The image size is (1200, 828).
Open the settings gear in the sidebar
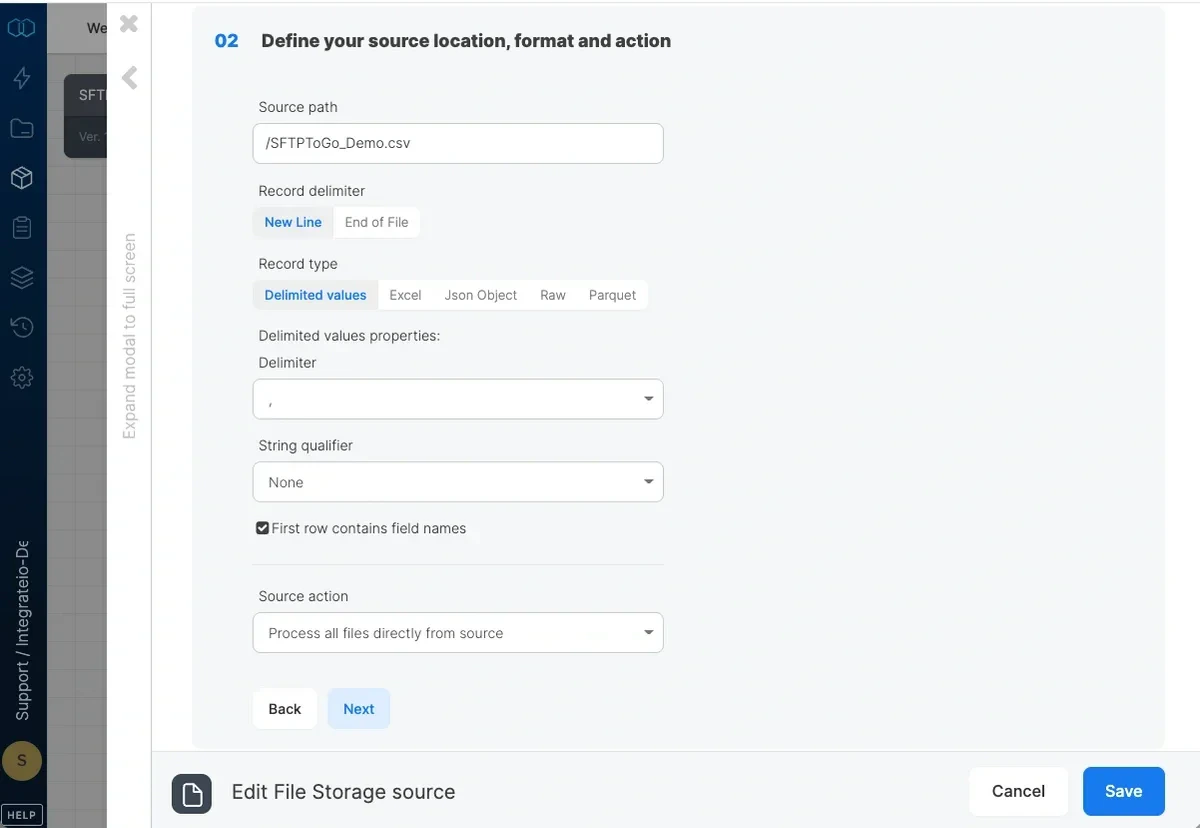tap(22, 377)
